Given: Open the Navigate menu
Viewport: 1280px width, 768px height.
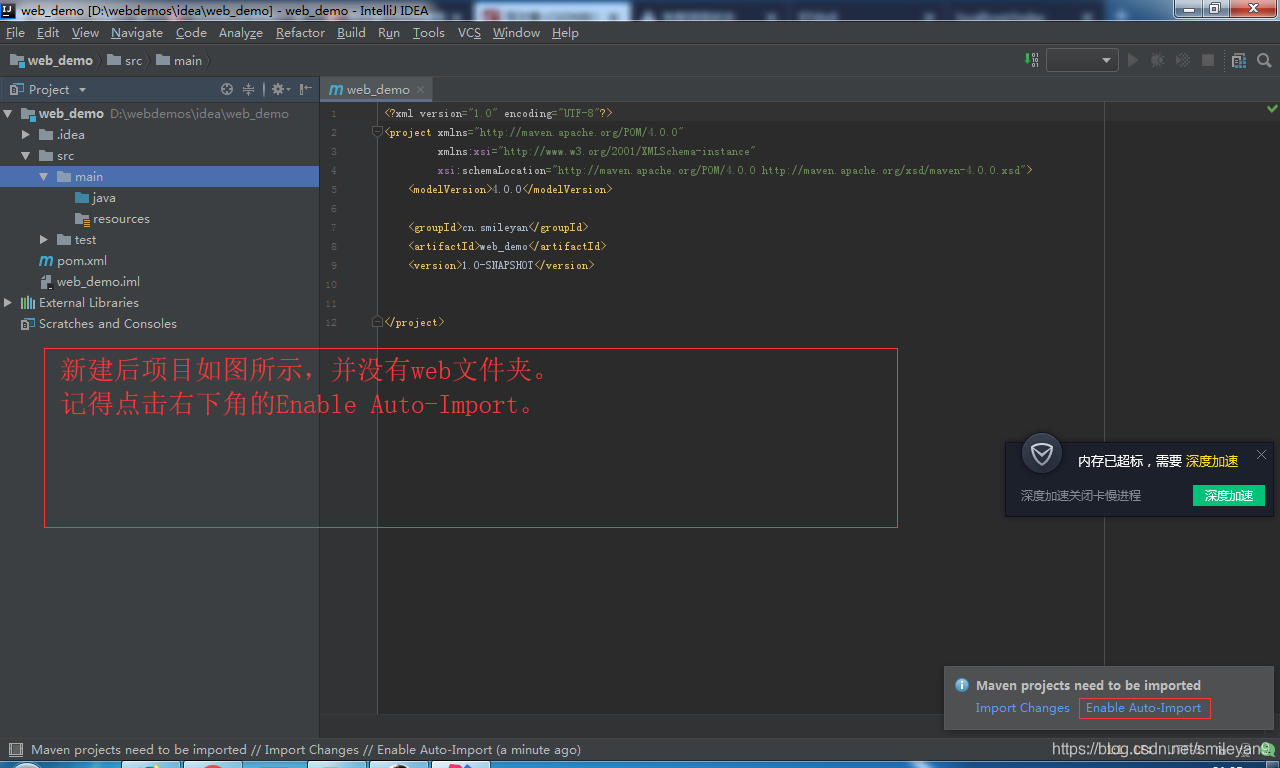Looking at the screenshot, I should (x=137, y=33).
